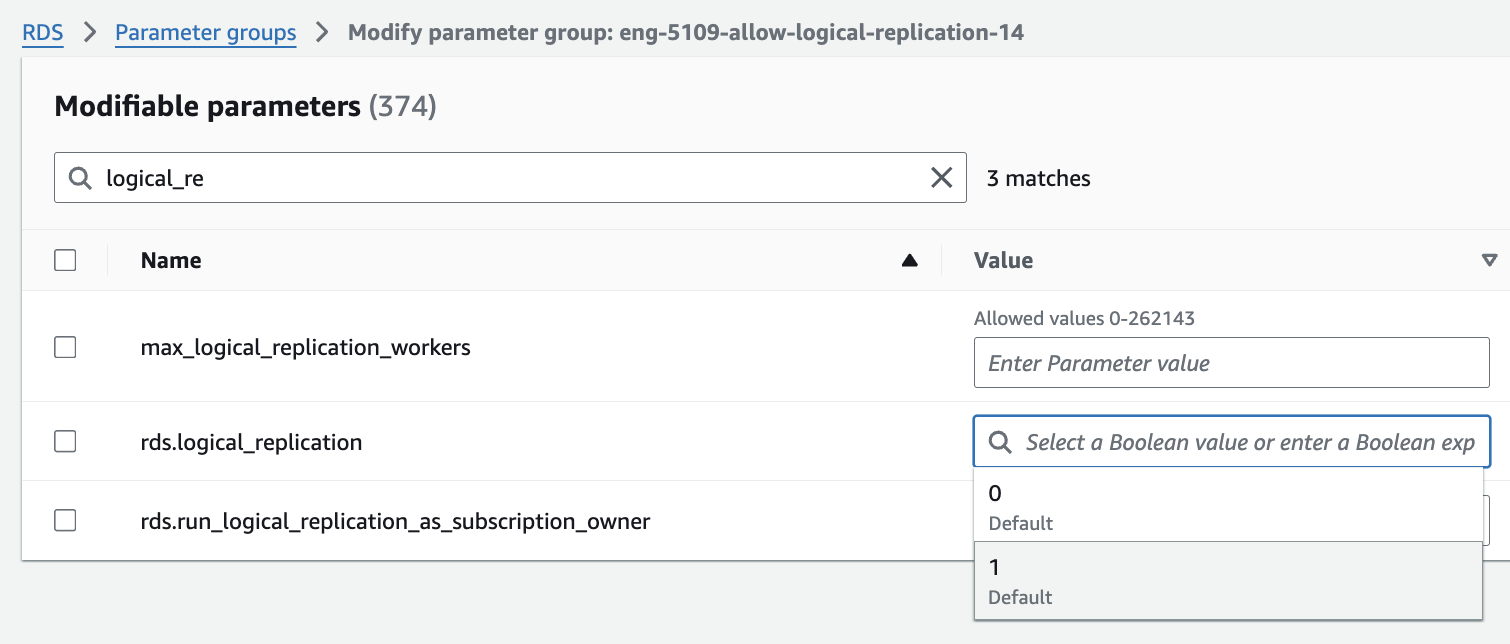
Task: Click the '3 matches' result count
Action: [1038, 179]
